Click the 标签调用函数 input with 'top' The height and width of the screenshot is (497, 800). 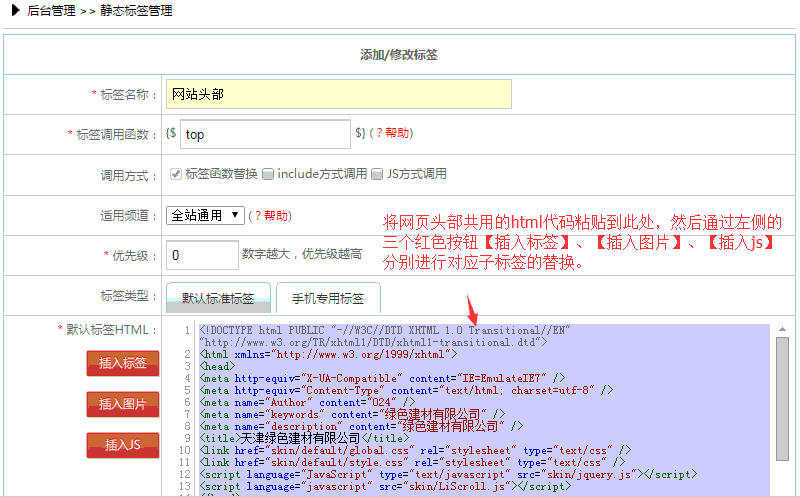point(264,134)
